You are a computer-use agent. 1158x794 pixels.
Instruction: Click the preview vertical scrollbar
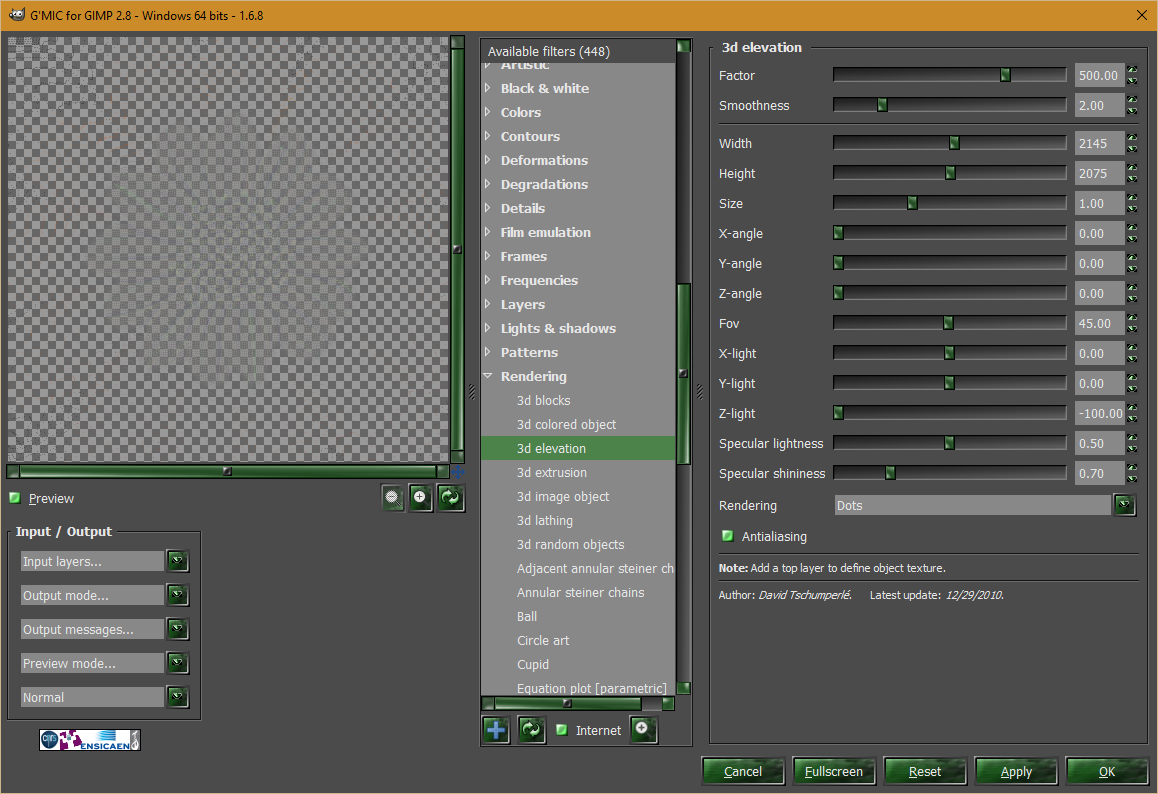pyautogui.click(x=457, y=249)
